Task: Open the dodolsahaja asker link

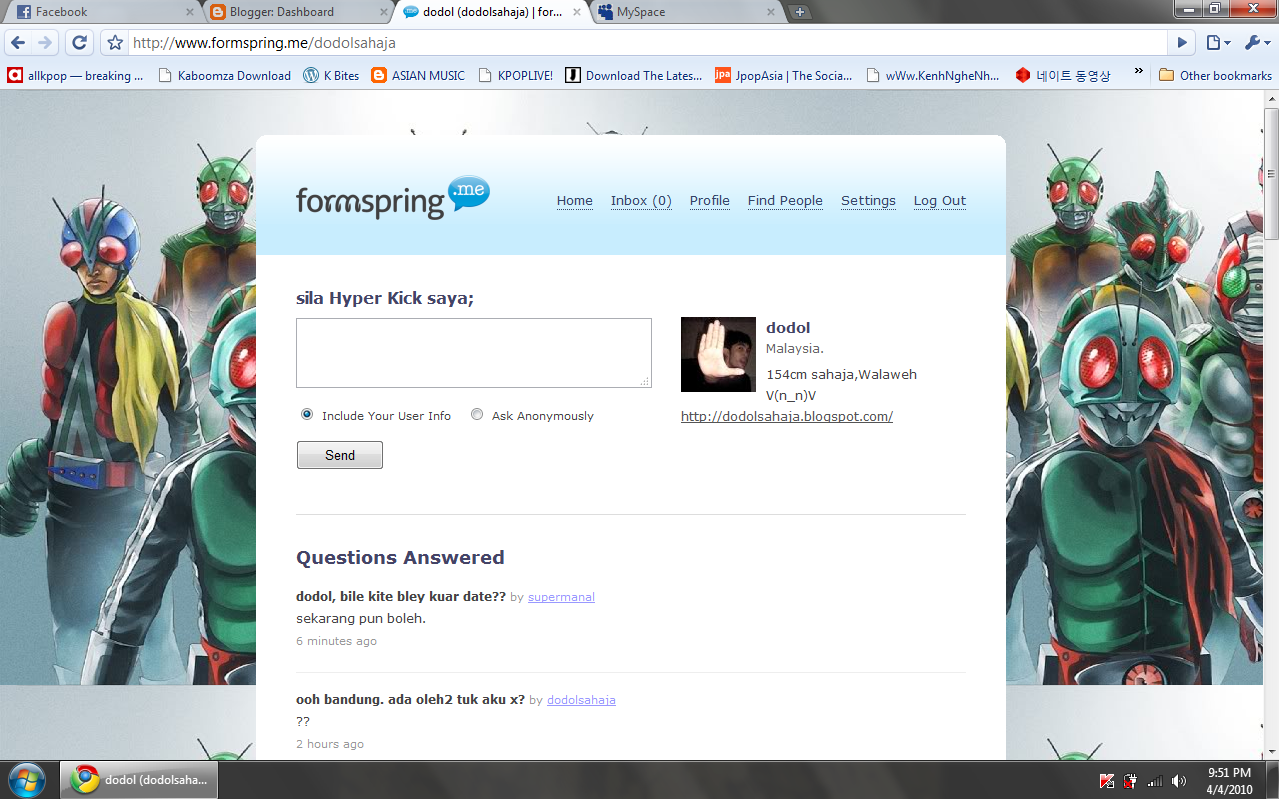Action: point(581,700)
